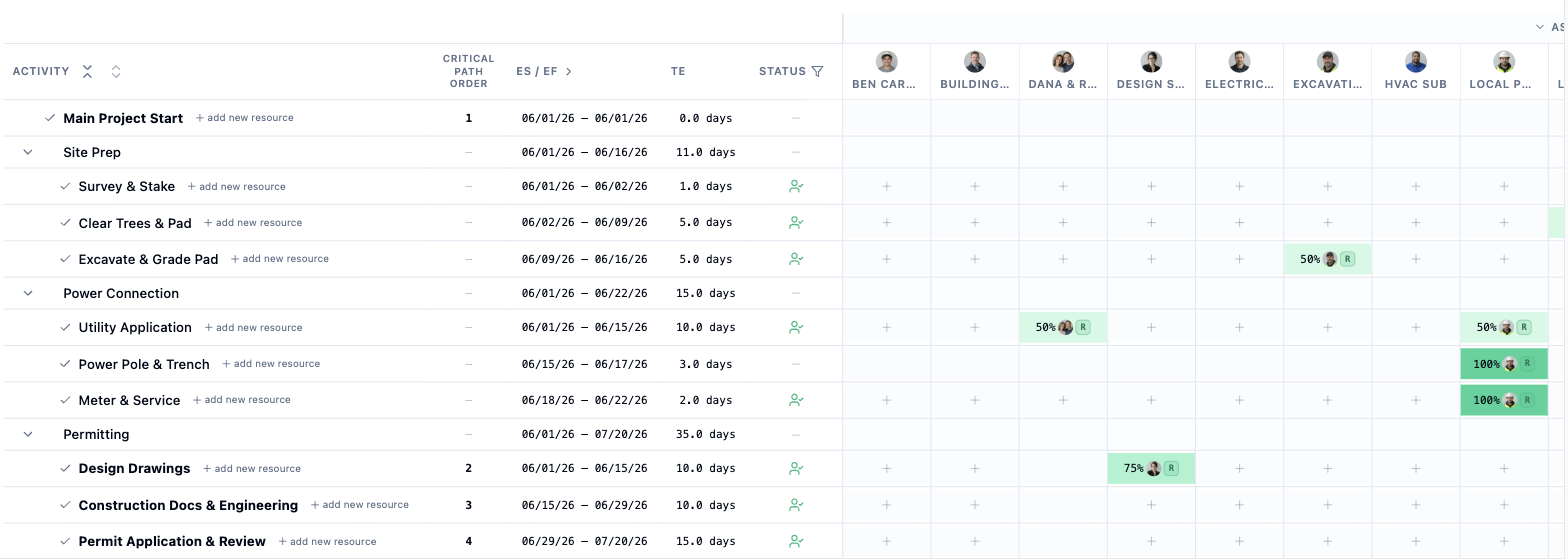Click dates 06/15/26 — 06/17/26

pyautogui.click(x=584, y=364)
